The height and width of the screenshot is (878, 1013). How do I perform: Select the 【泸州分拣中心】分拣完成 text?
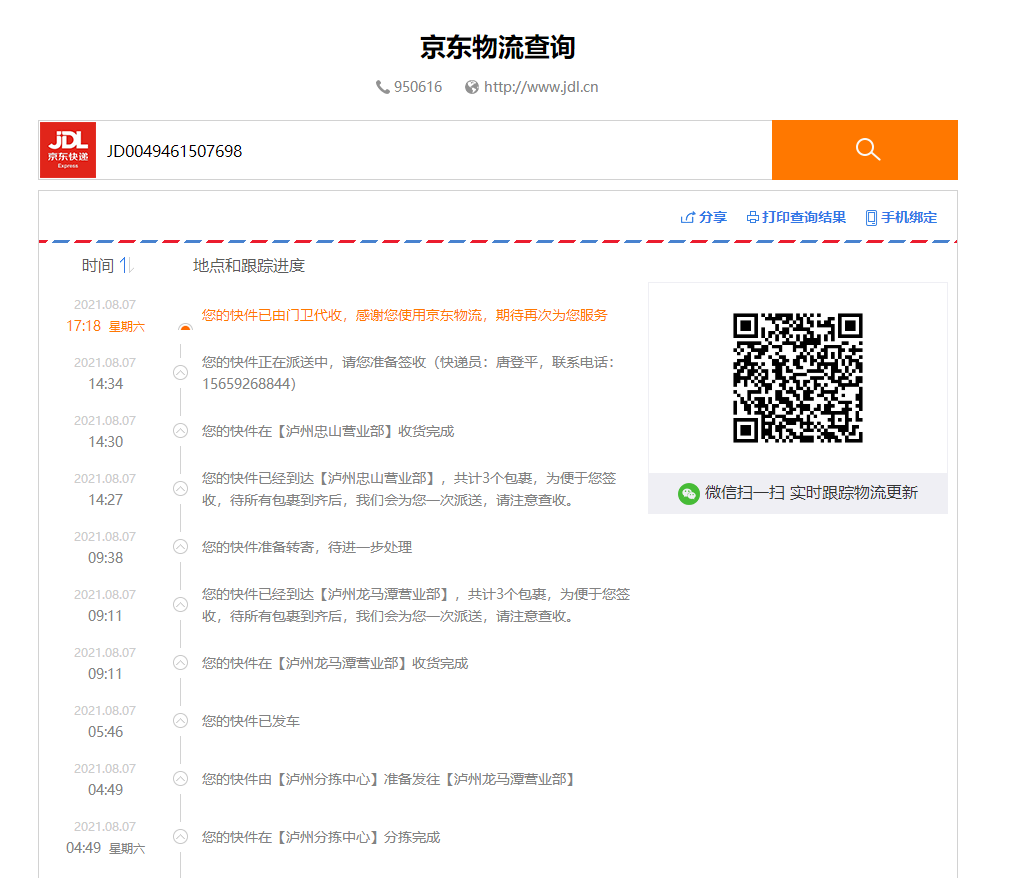click(x=320, y=837)
